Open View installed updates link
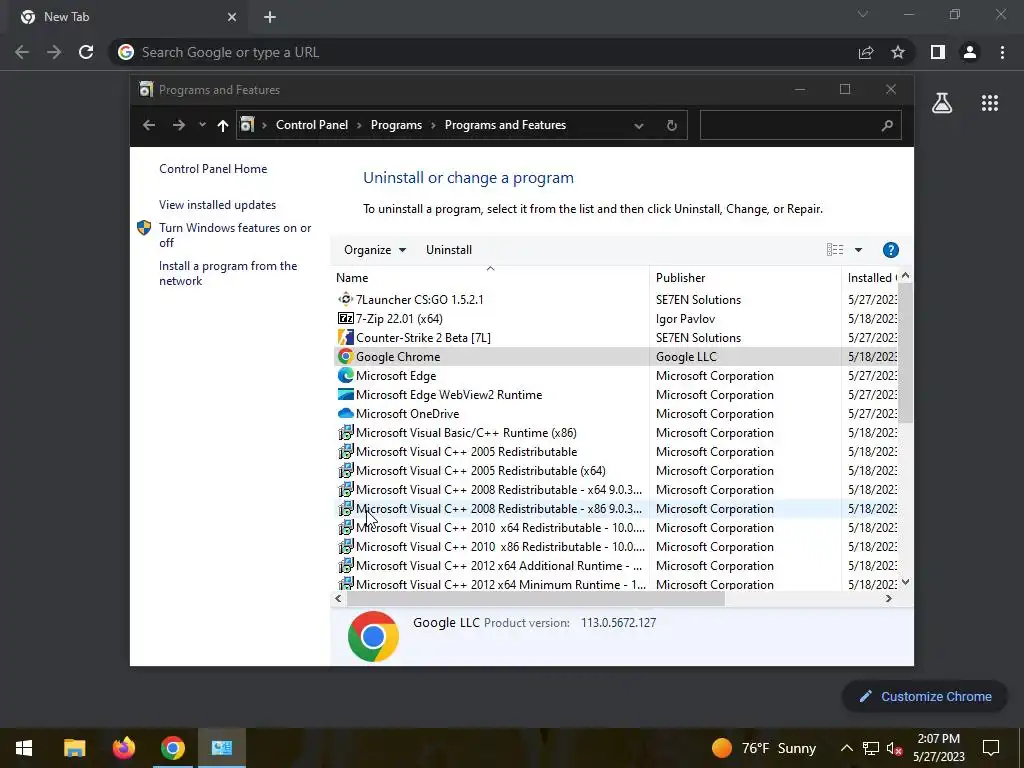 click(217, 204)
